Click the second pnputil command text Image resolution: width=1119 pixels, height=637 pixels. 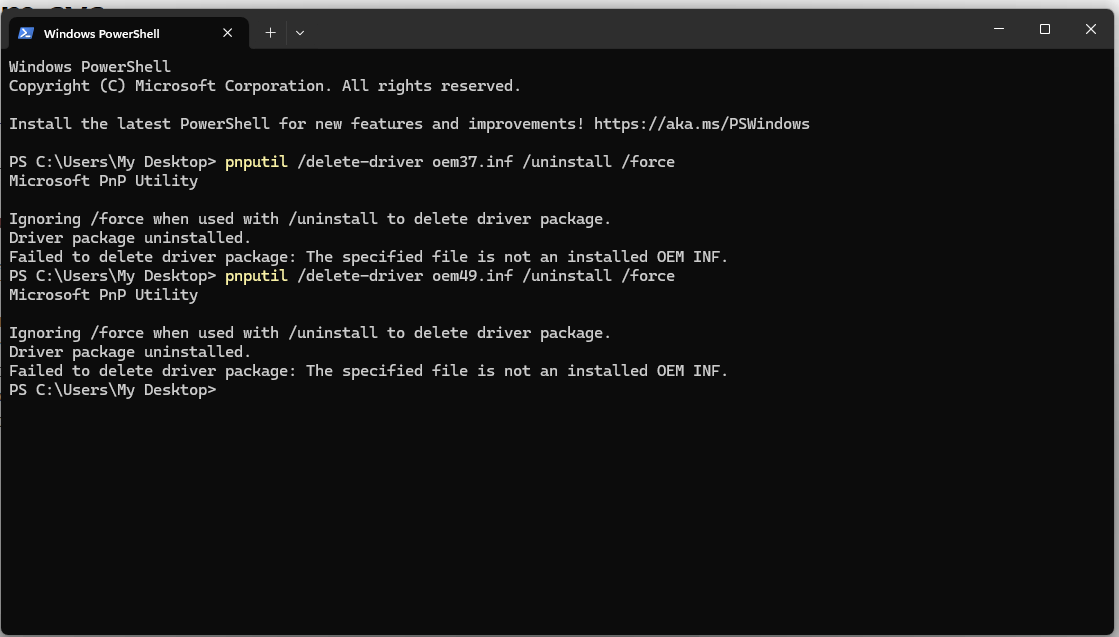coord(256,275)
